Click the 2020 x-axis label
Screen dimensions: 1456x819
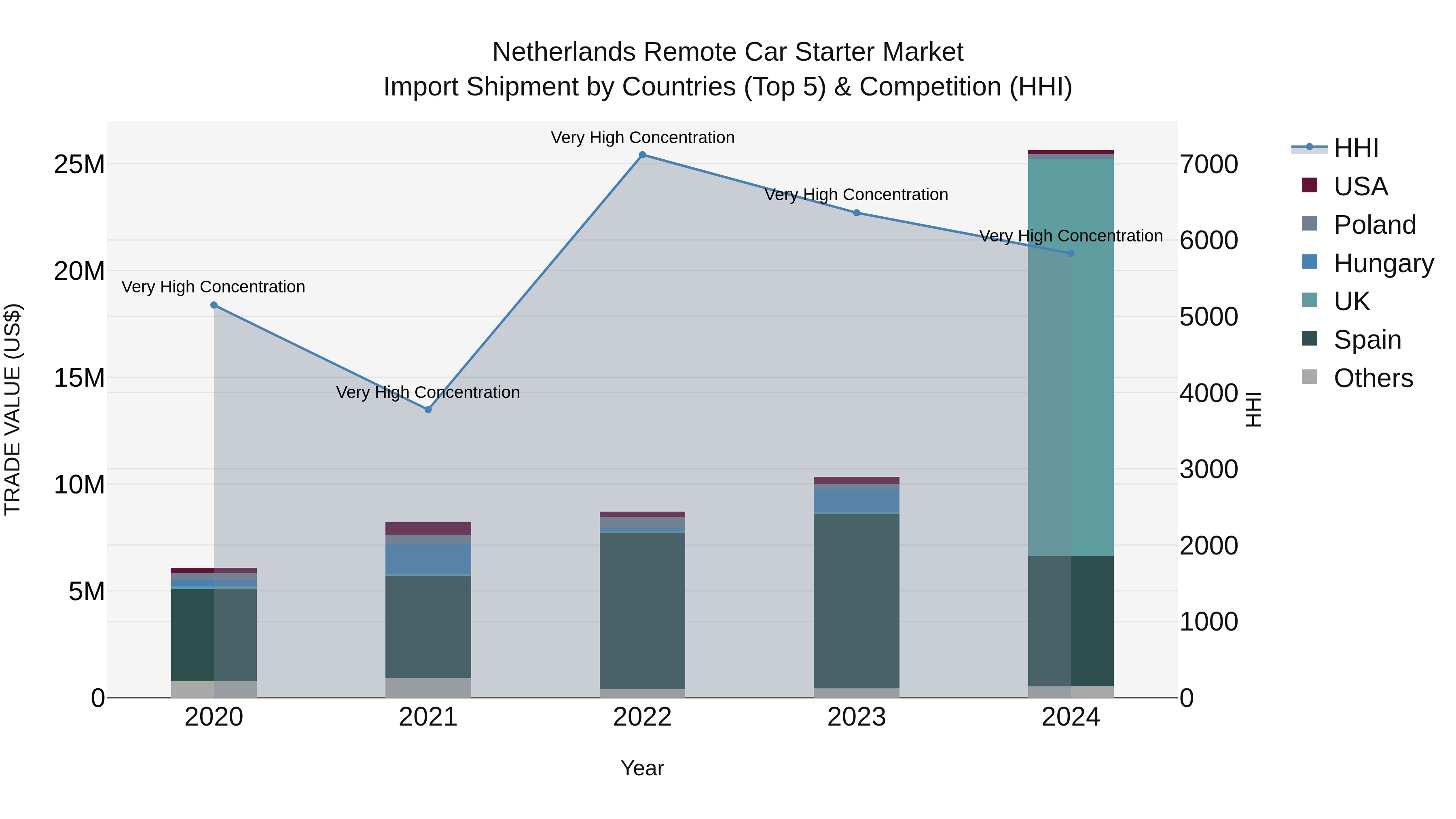tap(214, 717)
